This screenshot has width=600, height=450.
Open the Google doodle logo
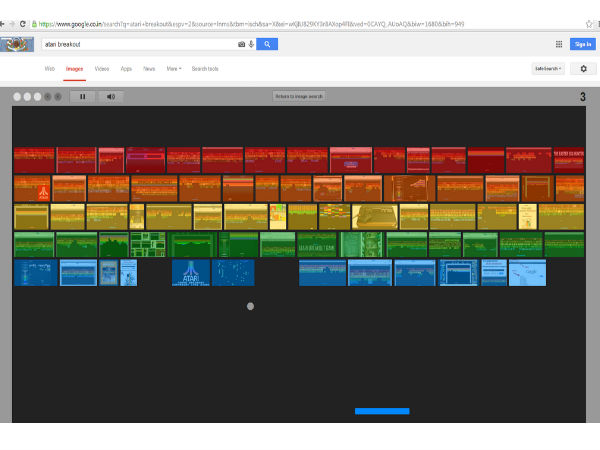(x=17, y=44)
